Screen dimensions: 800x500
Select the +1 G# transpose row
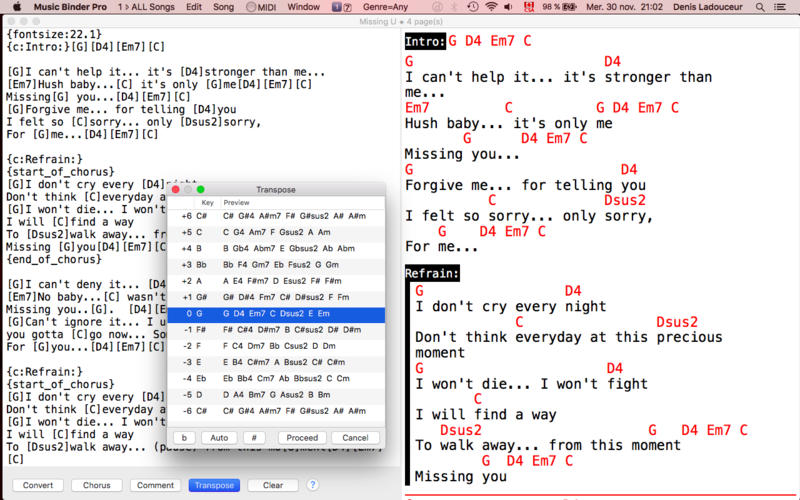click(x=276, y=297)
